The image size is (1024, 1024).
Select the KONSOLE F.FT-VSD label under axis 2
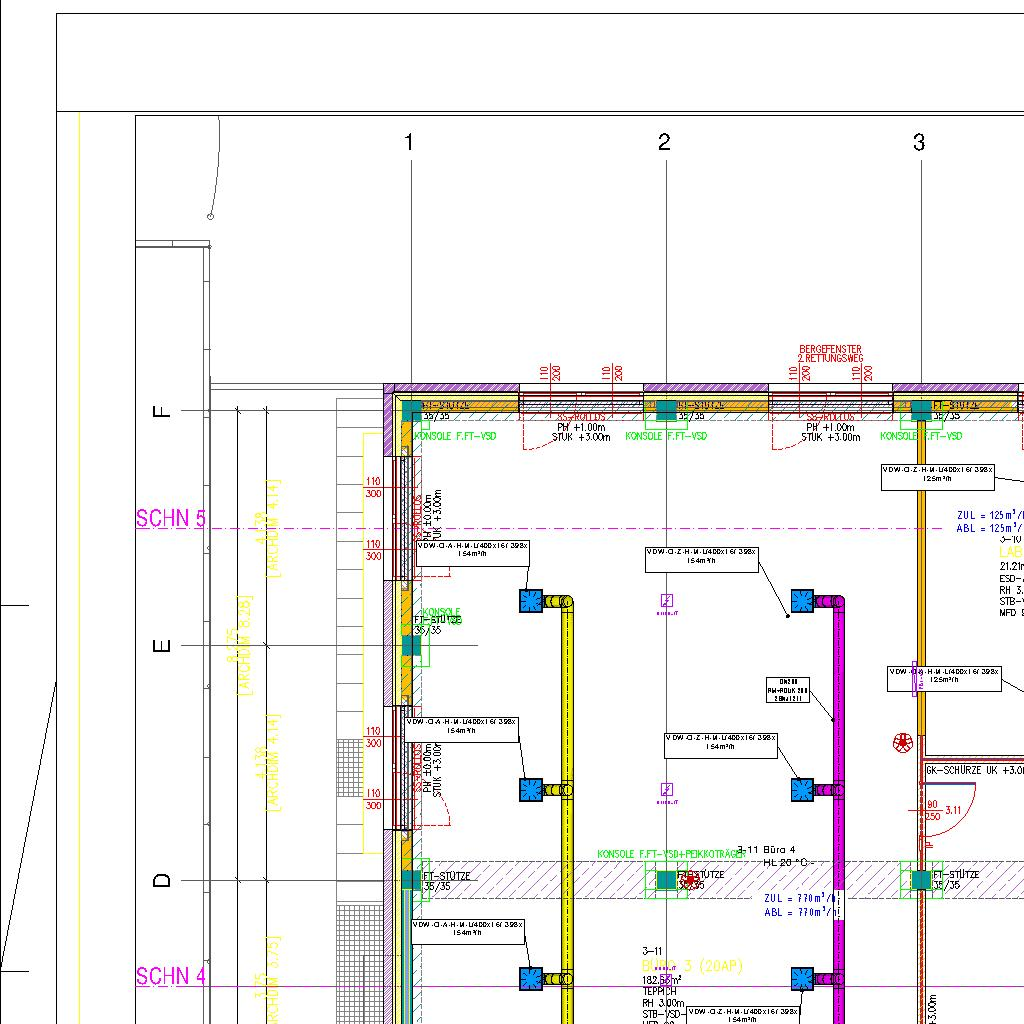[666, 436]
